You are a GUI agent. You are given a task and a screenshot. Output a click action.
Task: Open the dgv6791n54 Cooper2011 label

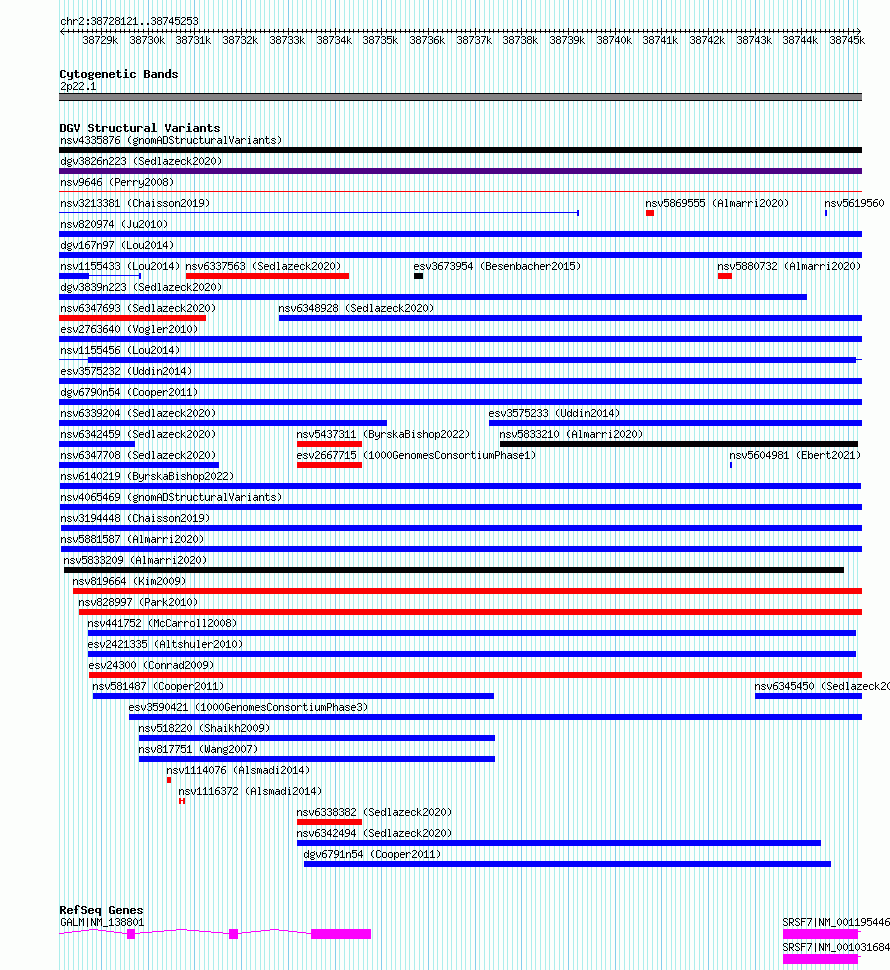[x=372, y=856]
